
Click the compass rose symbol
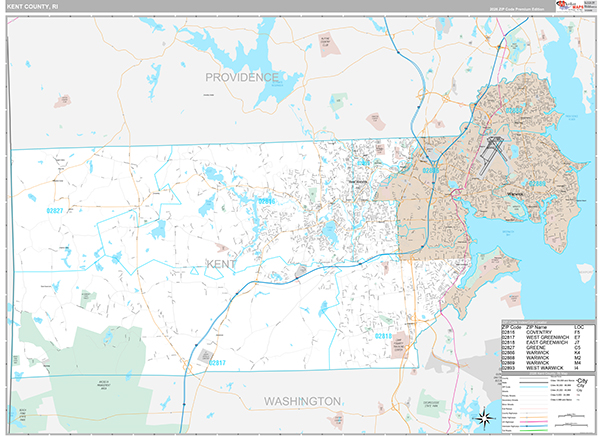pyautogui.click(x=484, y=418)
